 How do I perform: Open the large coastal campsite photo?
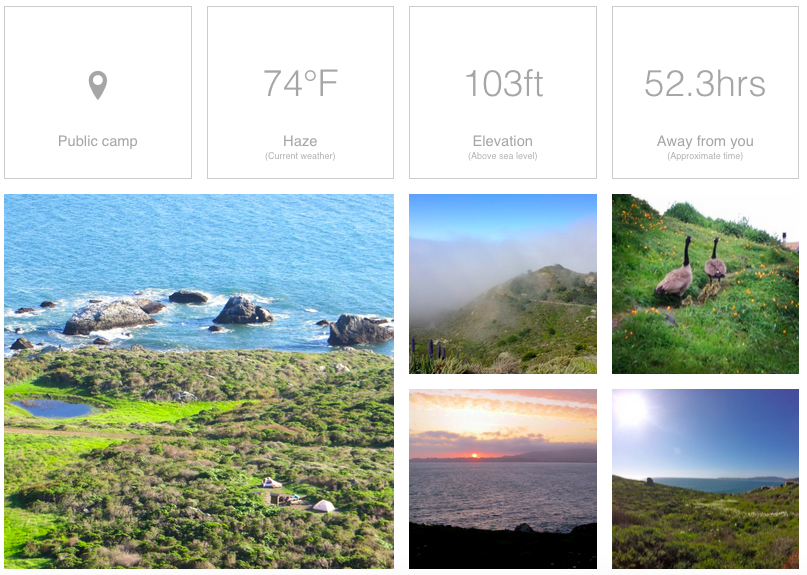(199, 381)
